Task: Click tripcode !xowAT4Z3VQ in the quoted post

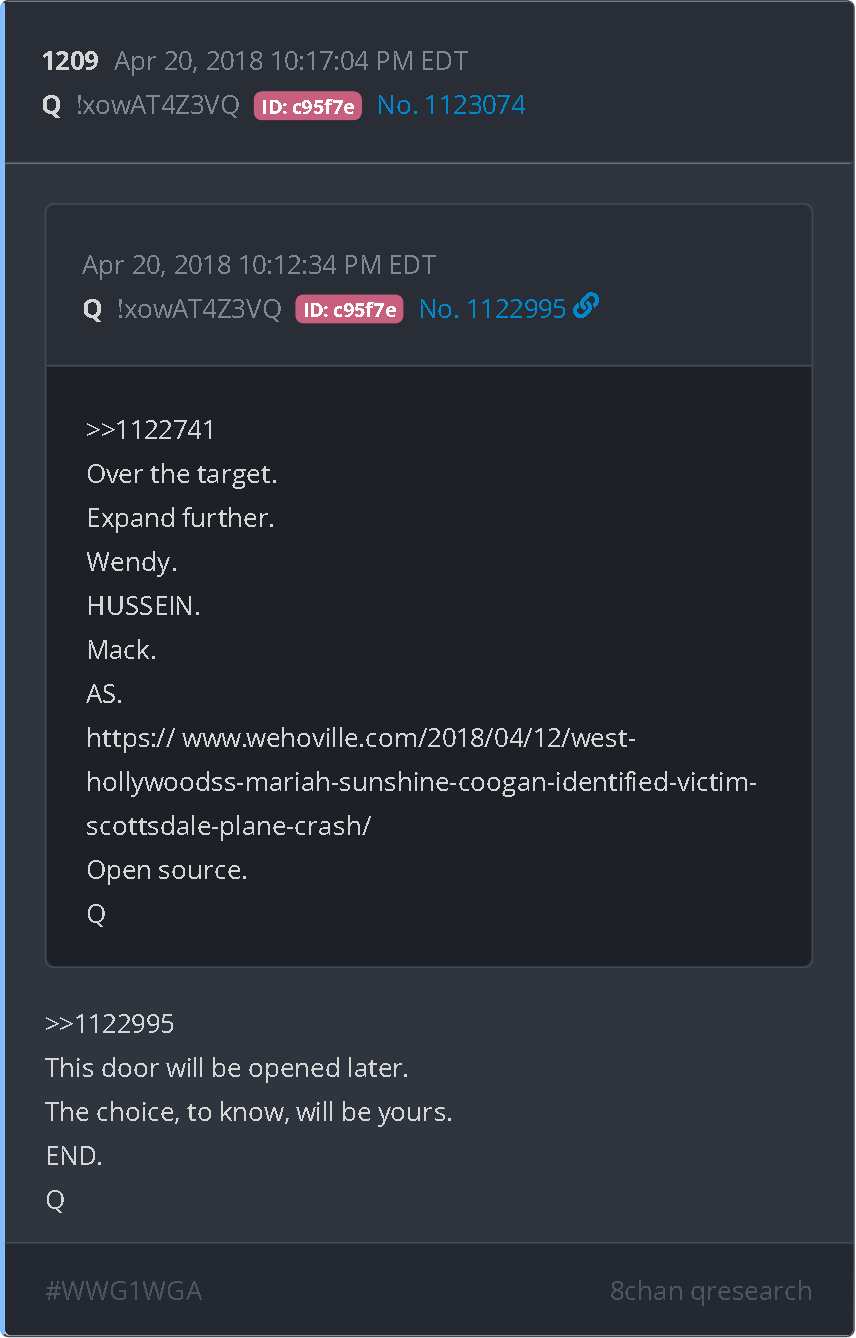Action: click(x=199, y=310)
